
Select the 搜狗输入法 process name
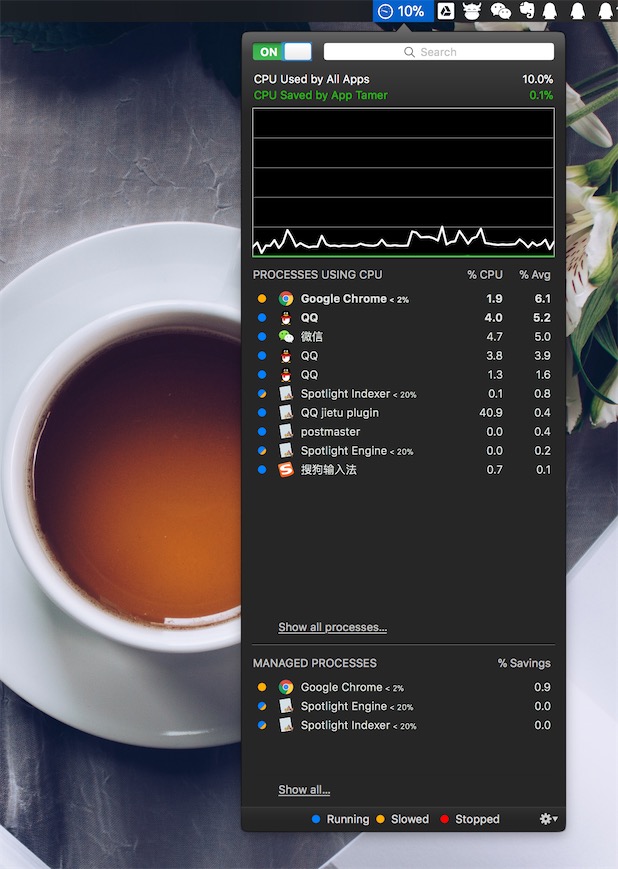(329, 469)
